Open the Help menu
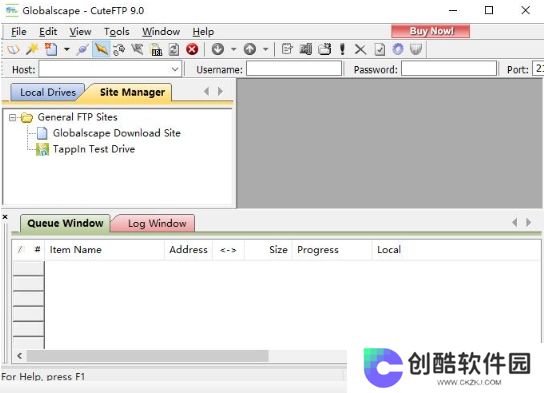Image resolution: width=547 pixels, height=393 pixels. point(203,32)
